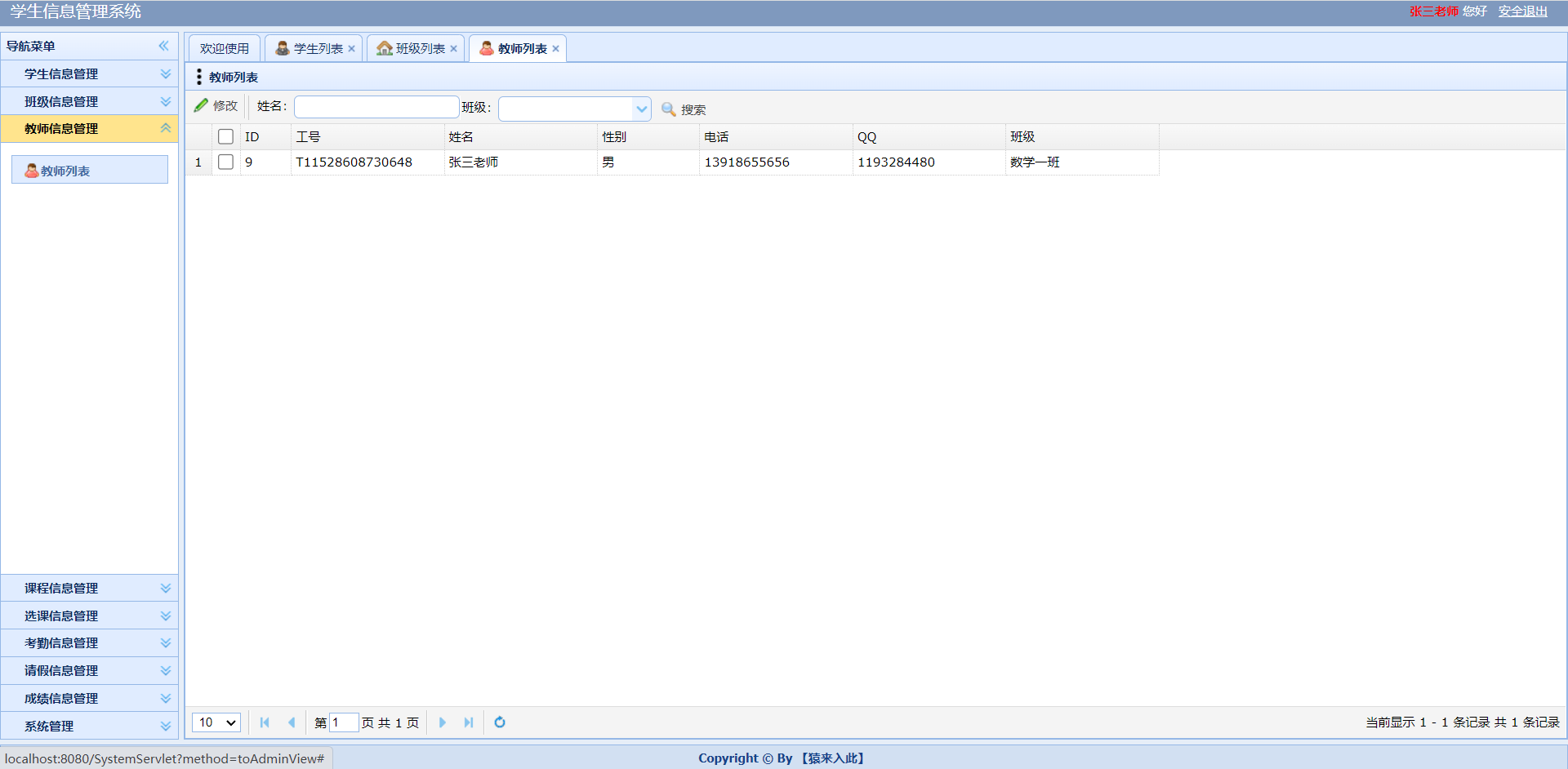The height and width of the screenshot is (769, 1568).
Task: Tick the checkbox for row 张三老师
Action: 226,162
